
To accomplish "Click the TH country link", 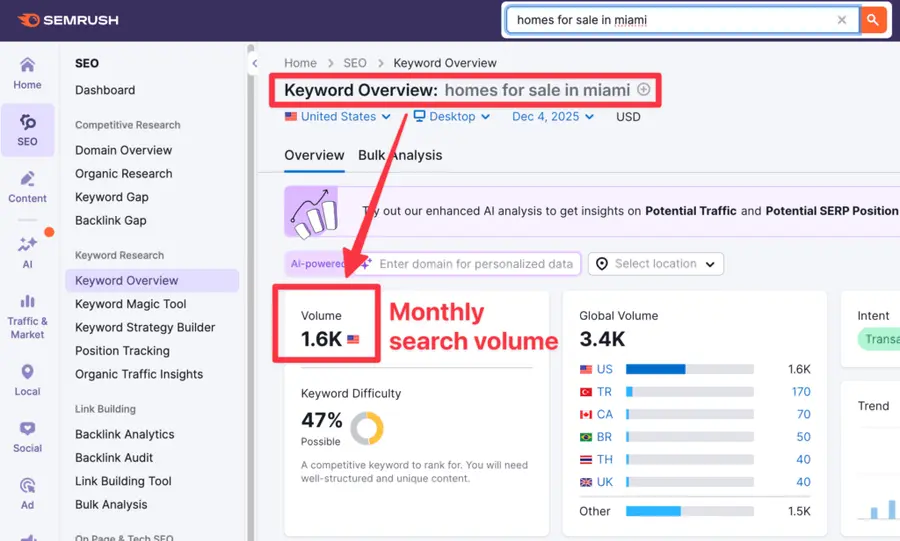I will click(604, 460).
